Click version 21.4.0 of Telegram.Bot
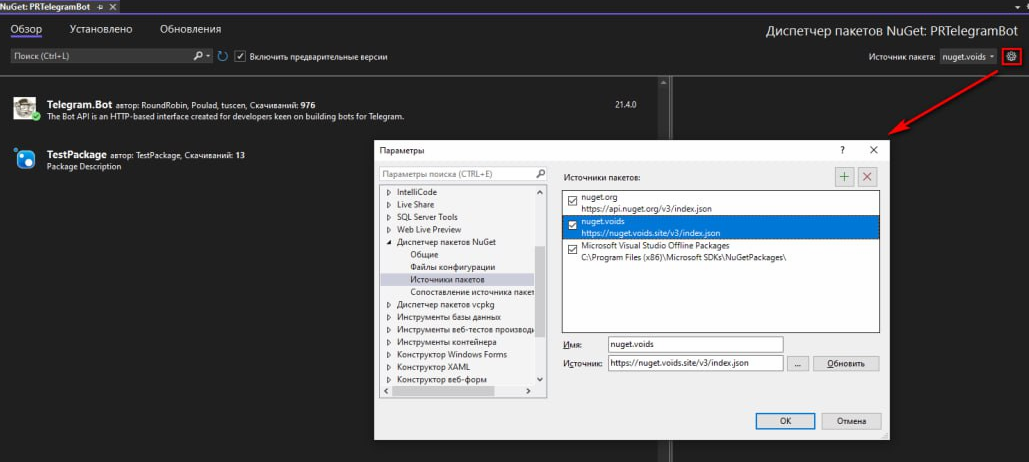1029x462 pixels. (626, 104)
